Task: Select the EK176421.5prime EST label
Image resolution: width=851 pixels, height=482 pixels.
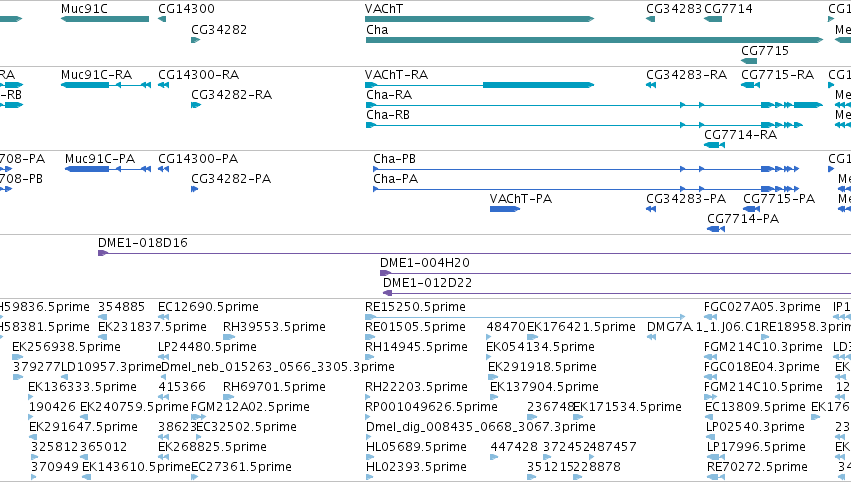Action: (581, 327)
